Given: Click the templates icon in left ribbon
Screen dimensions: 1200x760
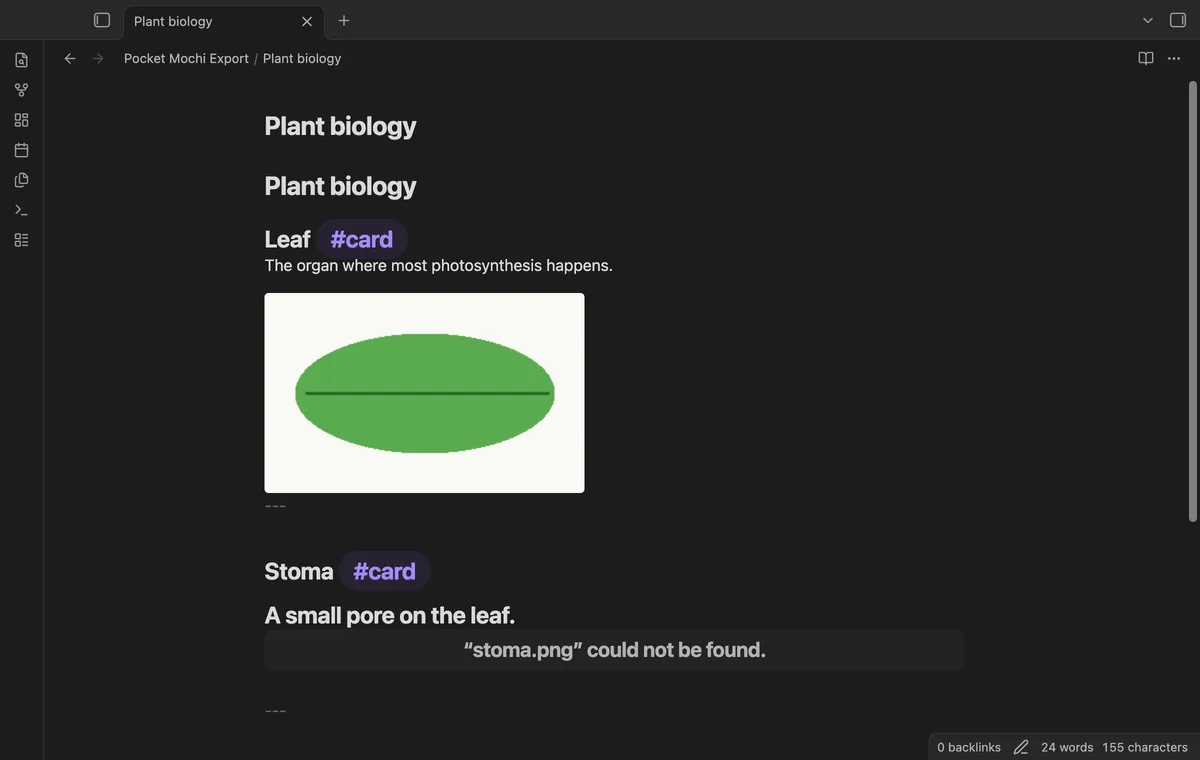Looking at the screenshot, I should pyautogui.click(x=21, y=180).
